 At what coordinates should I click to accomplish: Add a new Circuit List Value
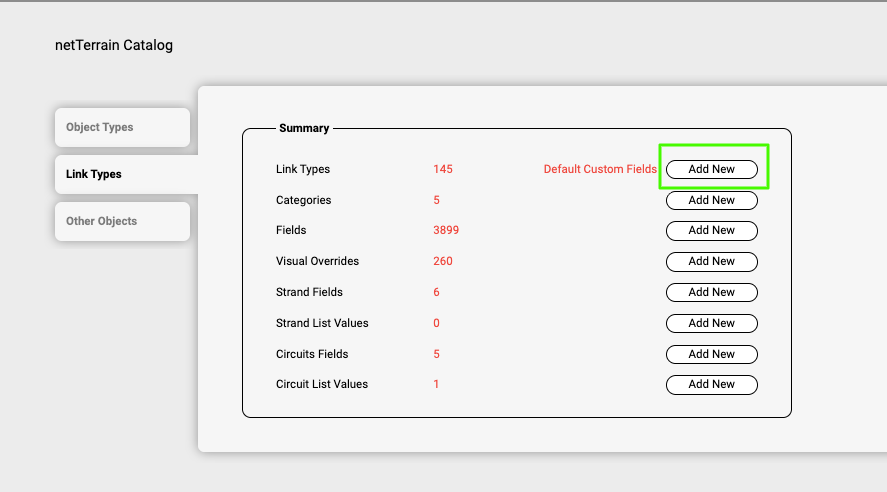711,384
